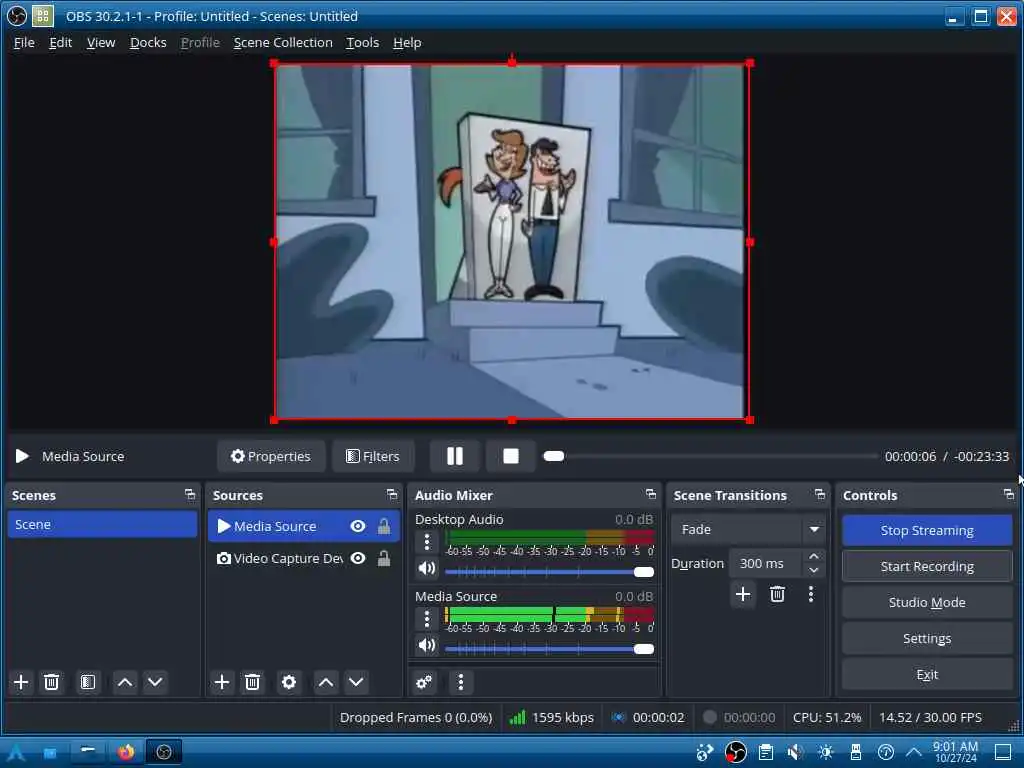This screenshot has width=1024, height=768.
Task: Open Audio Mixer menu three dots at bottom
Action: [x=460, y=682]
